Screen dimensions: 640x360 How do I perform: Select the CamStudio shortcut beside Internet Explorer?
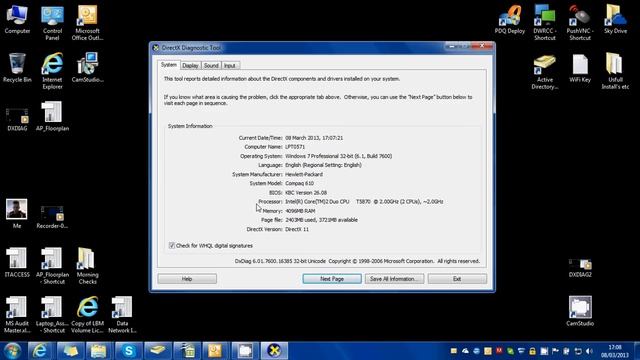point(87,68)
